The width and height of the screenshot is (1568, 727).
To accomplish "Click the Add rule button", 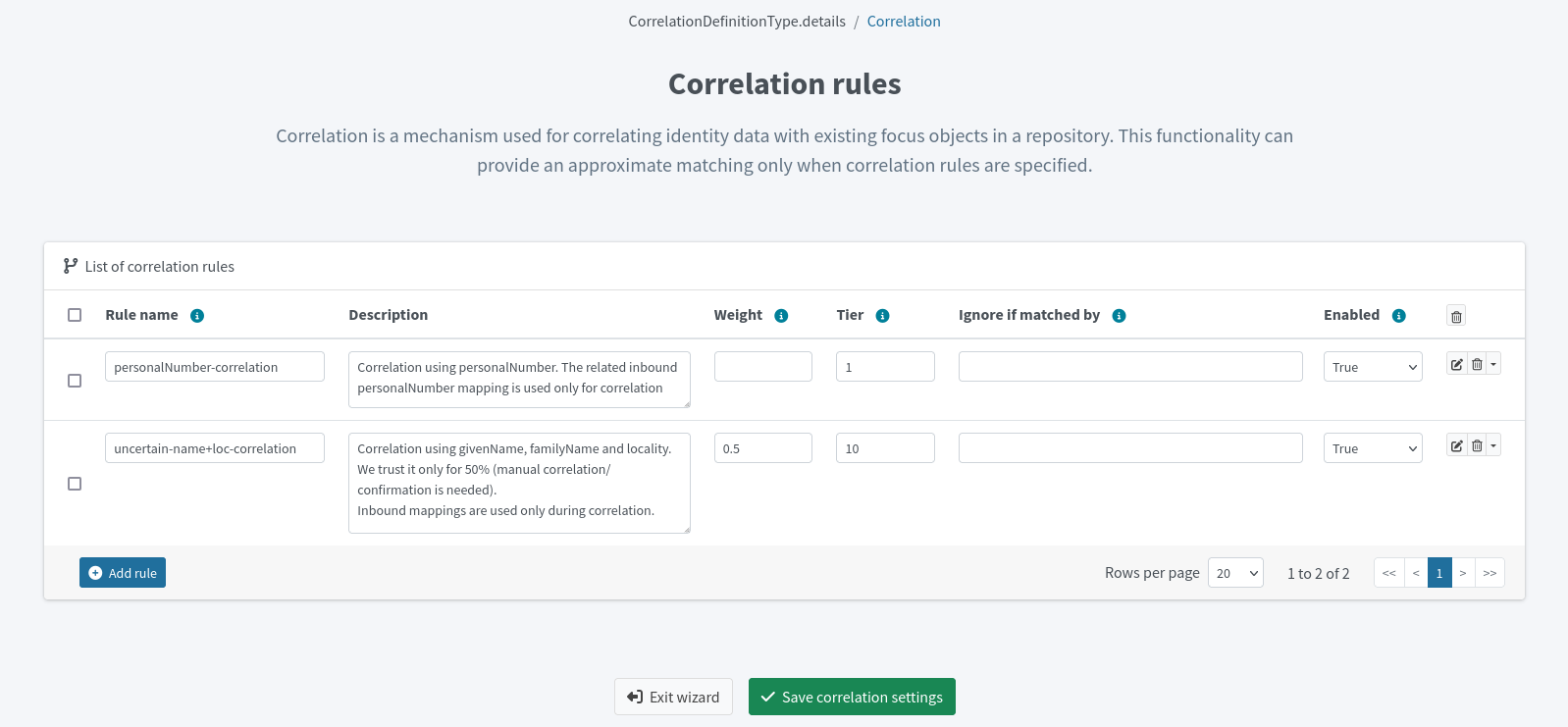I will 122,572.
